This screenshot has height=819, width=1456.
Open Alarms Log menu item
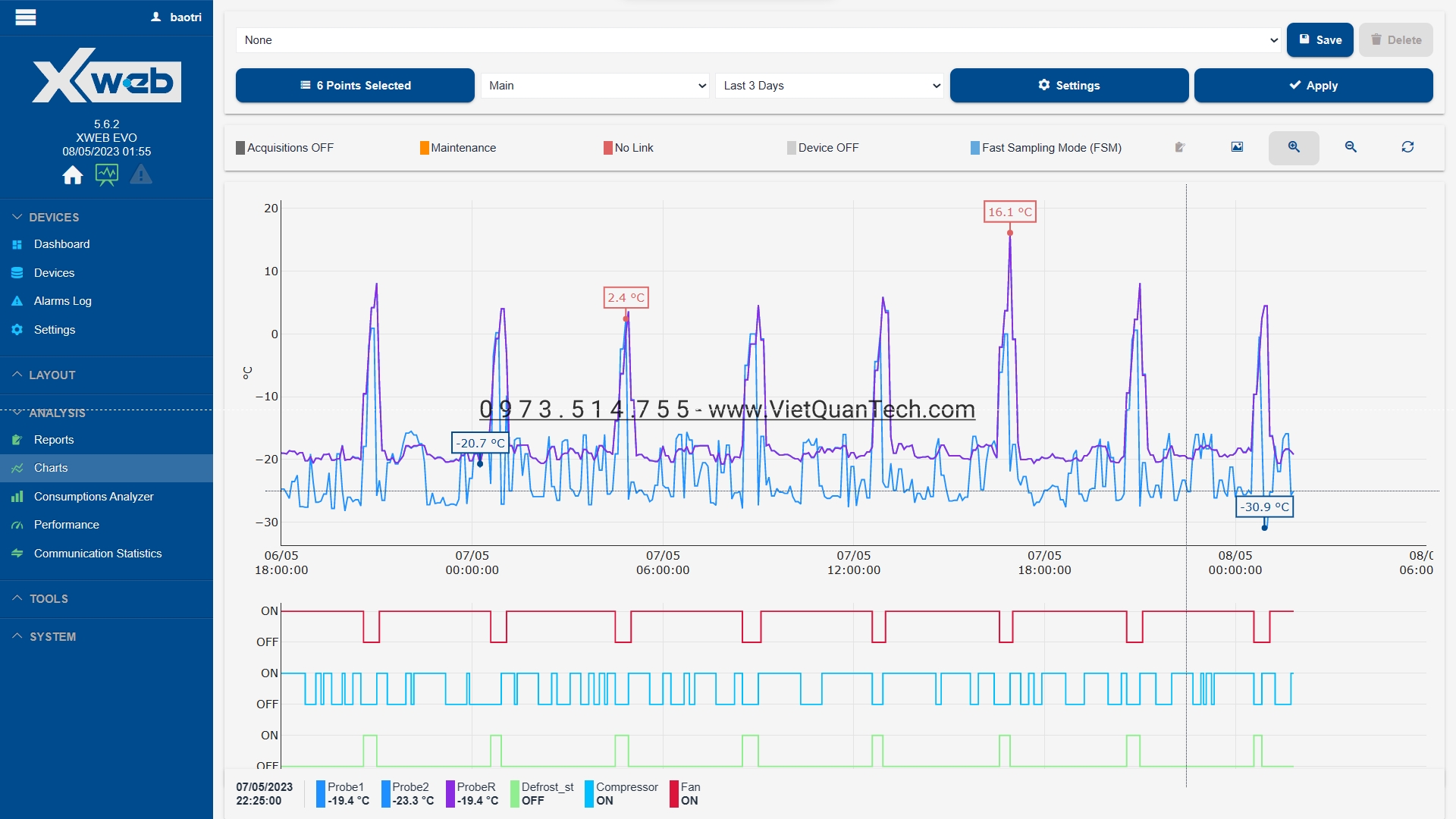pos(62,301)
